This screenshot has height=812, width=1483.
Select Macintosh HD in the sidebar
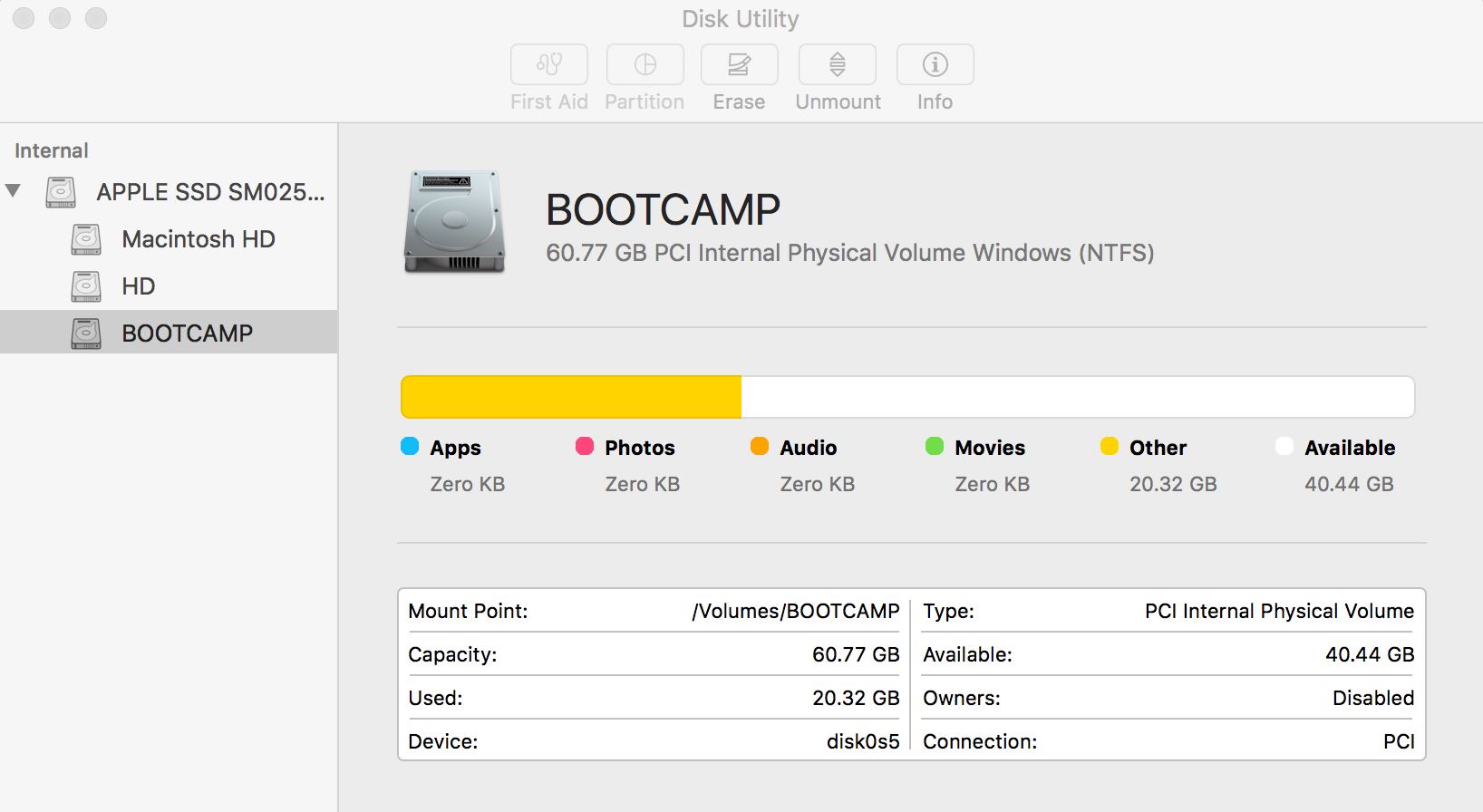click(169, 239)
